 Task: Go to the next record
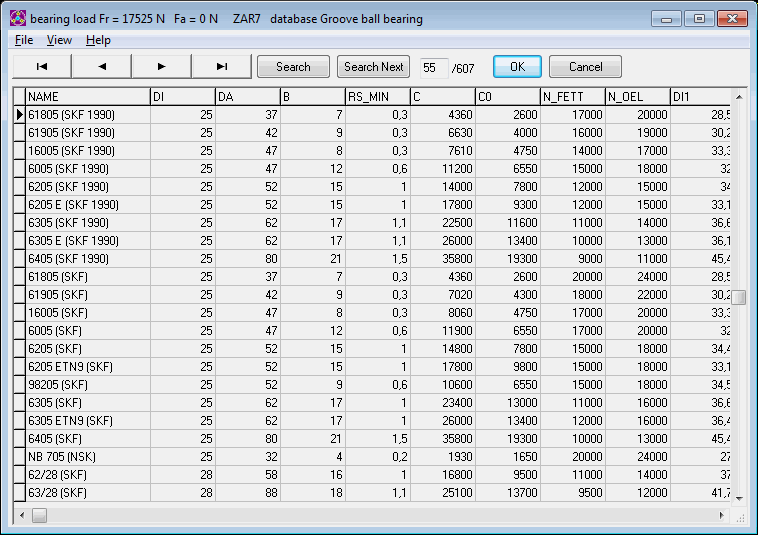pos(162,67)
